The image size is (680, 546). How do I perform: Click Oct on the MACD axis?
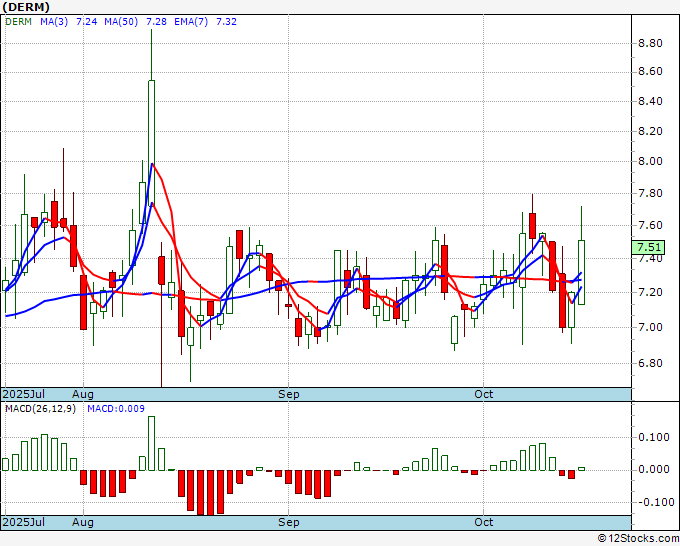(484, 522)
